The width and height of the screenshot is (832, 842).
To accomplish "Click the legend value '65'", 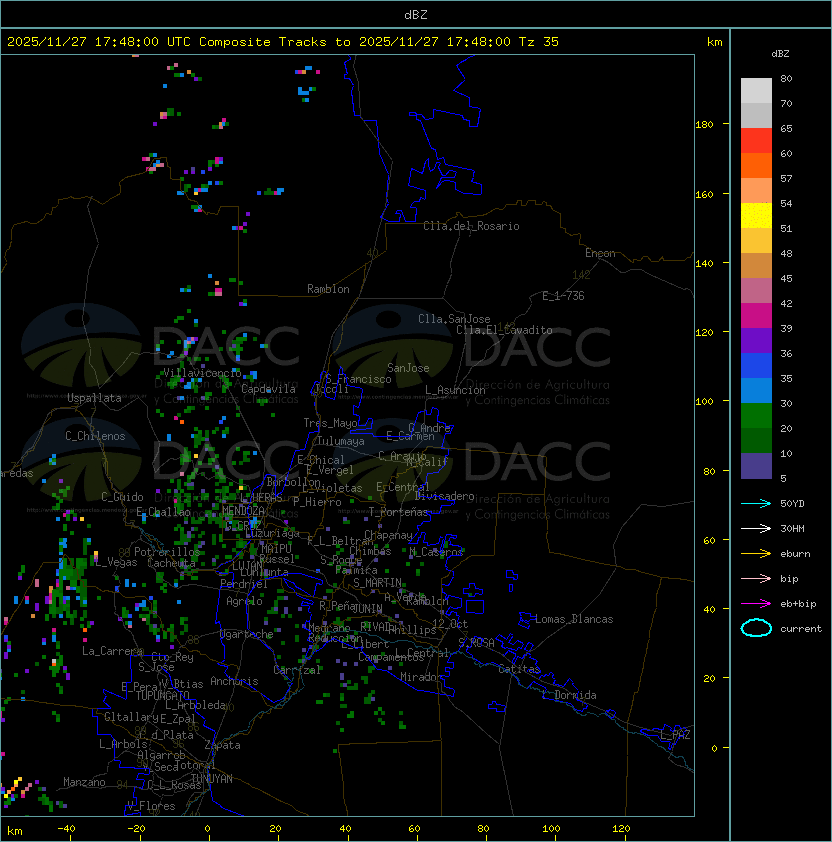I will pos(786,128).
